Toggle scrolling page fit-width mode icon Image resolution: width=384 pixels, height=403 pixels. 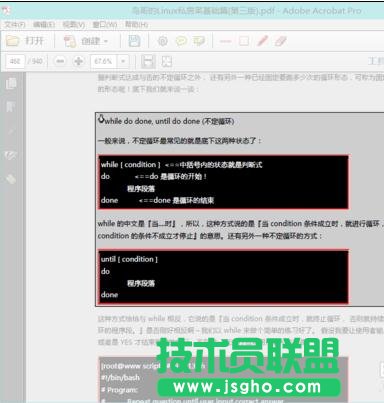148,61
